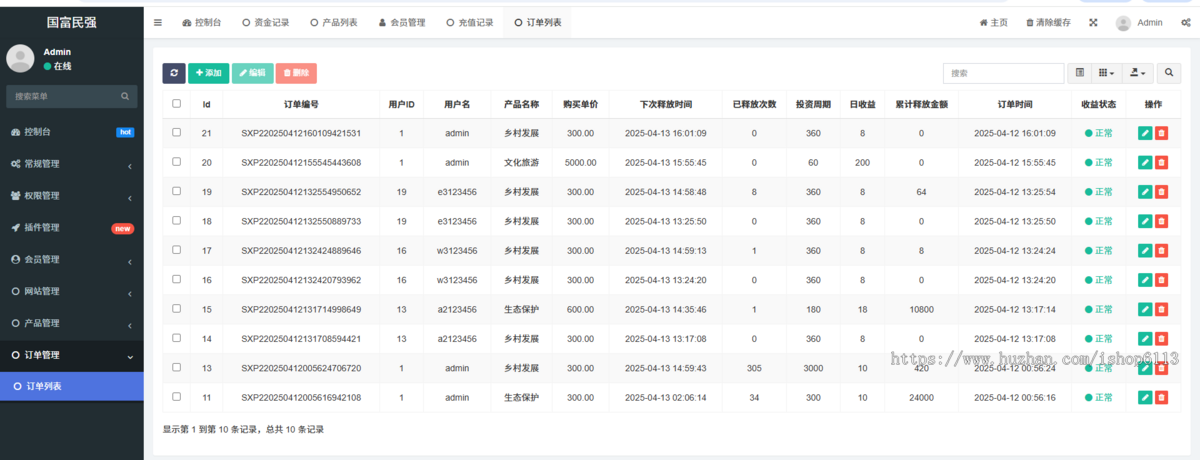
Task: Select the 订单列表 tab
Action: pyautogui.click(x=537, y=22)
